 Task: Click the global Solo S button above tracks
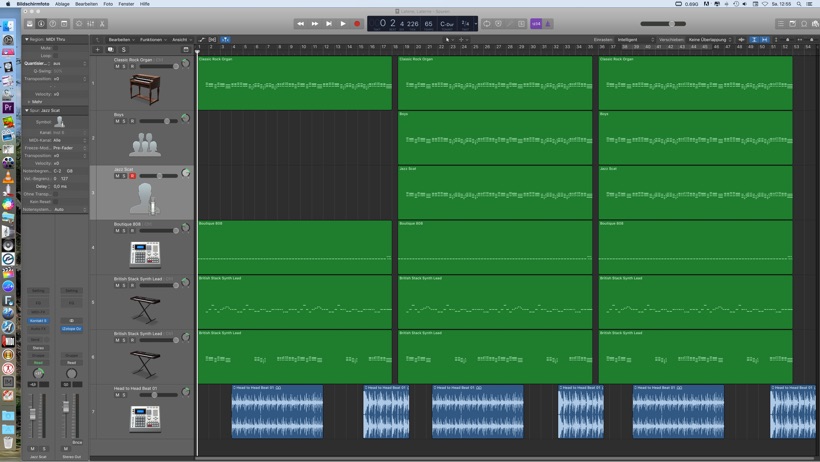pos(123,50)
